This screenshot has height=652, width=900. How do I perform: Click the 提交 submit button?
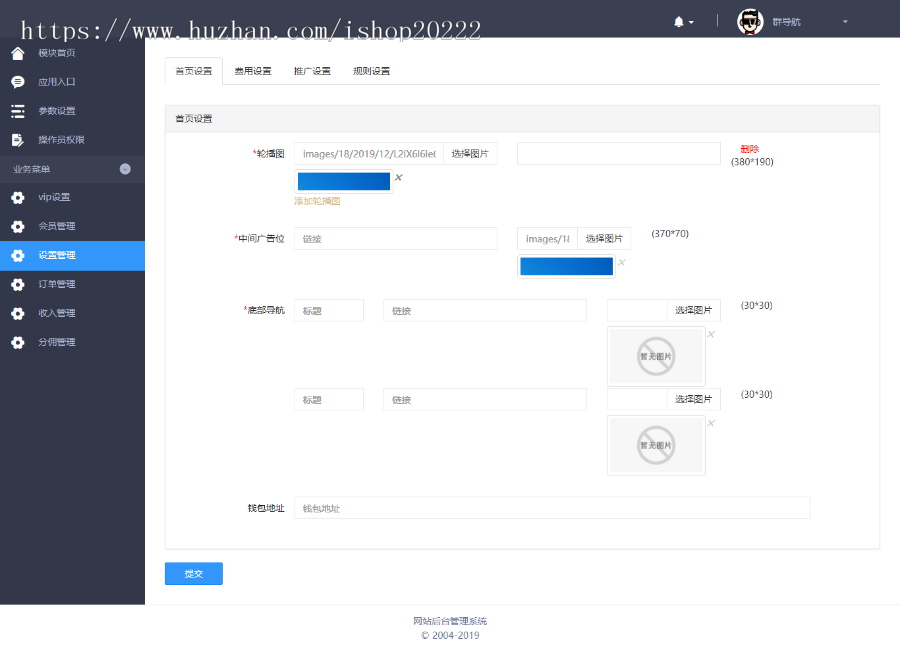point(193,573)
